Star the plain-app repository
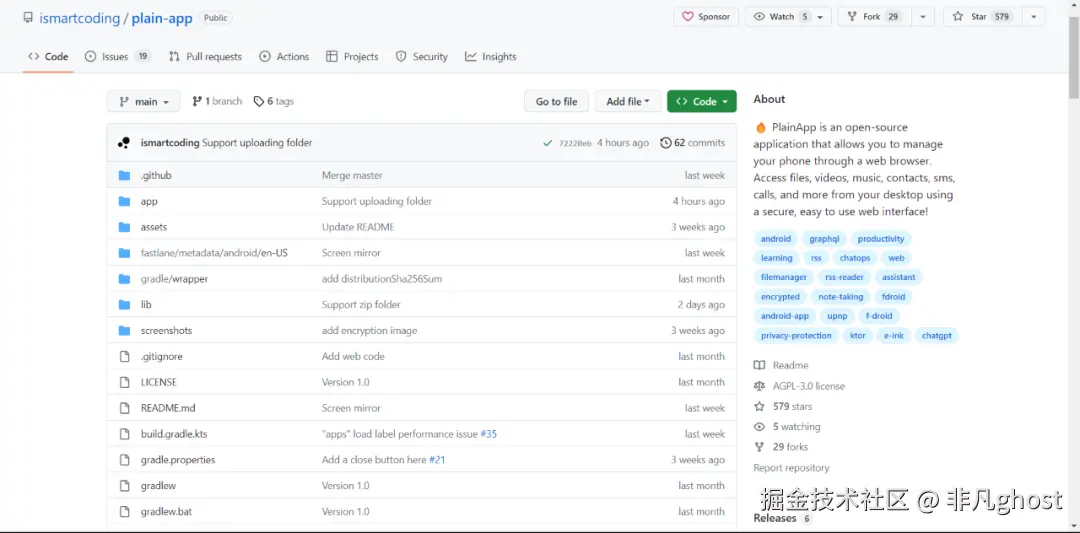1080x533 pixels. (x=982, y=17)
